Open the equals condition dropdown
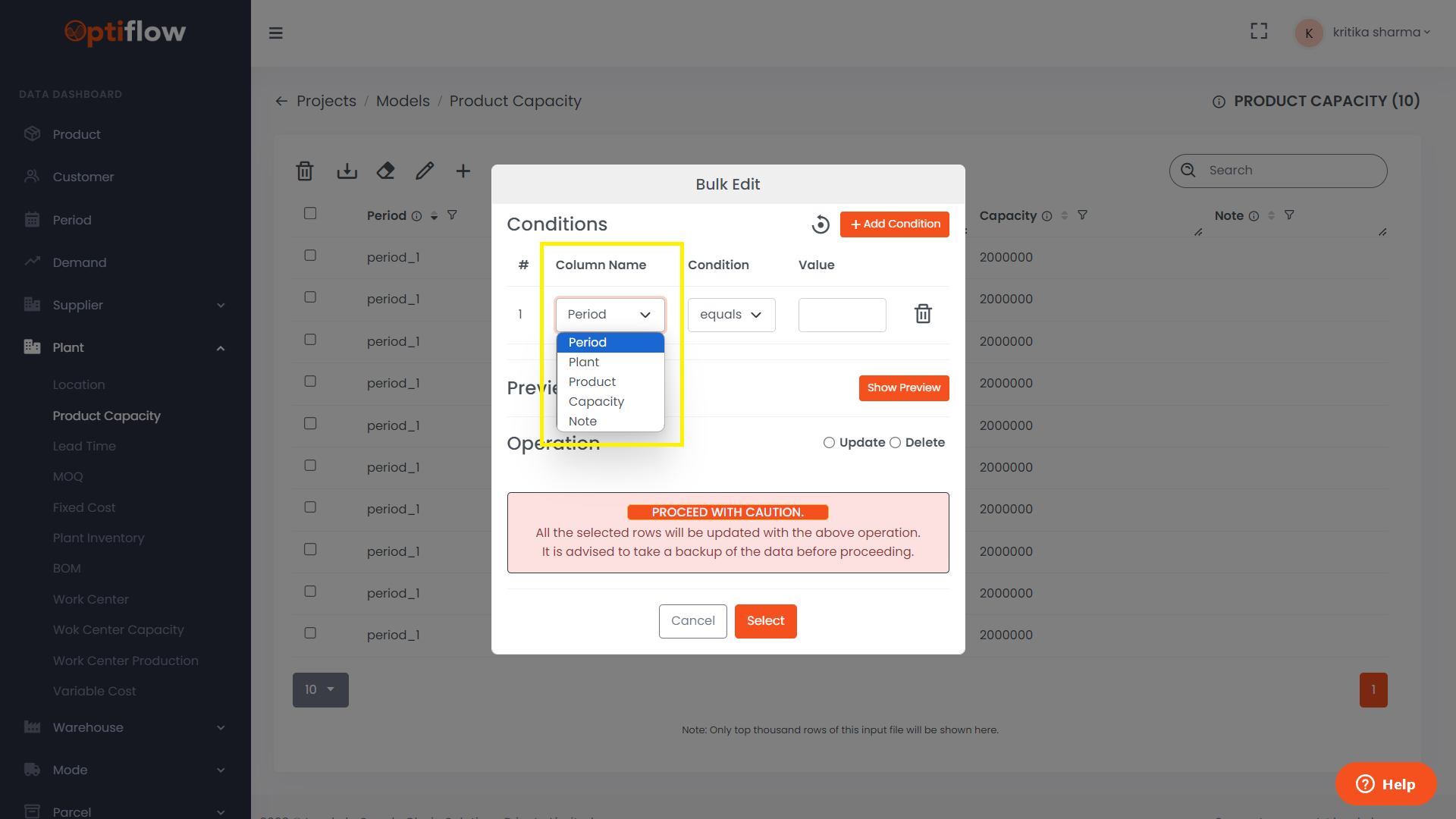 (731, 315)
